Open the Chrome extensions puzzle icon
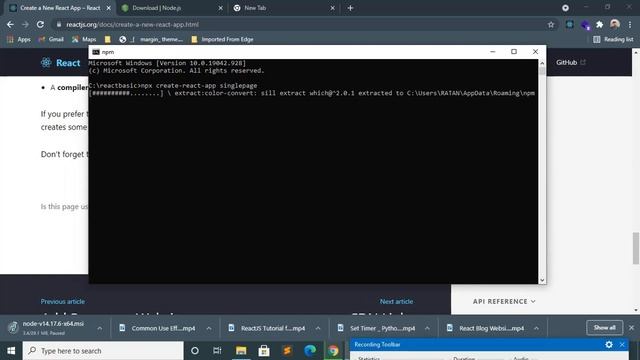This screenshot has height=360, width=640. tap(600, 24)
